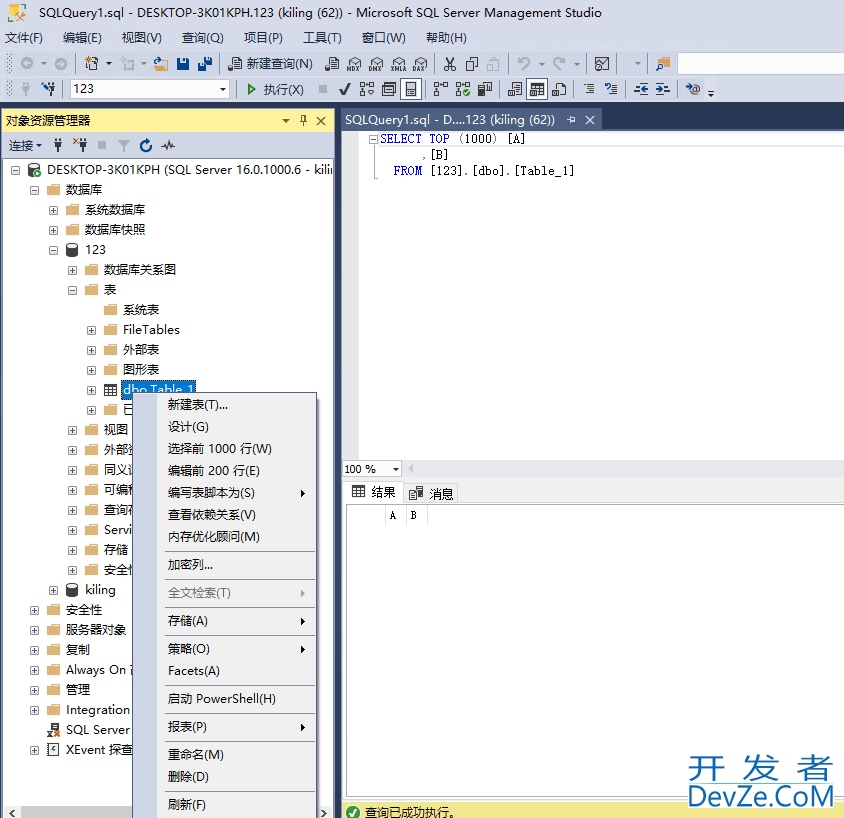This screenshot has height=818, width=844.
Task: Click the Database Engine Query icon
Action: (x=332, y=64)
